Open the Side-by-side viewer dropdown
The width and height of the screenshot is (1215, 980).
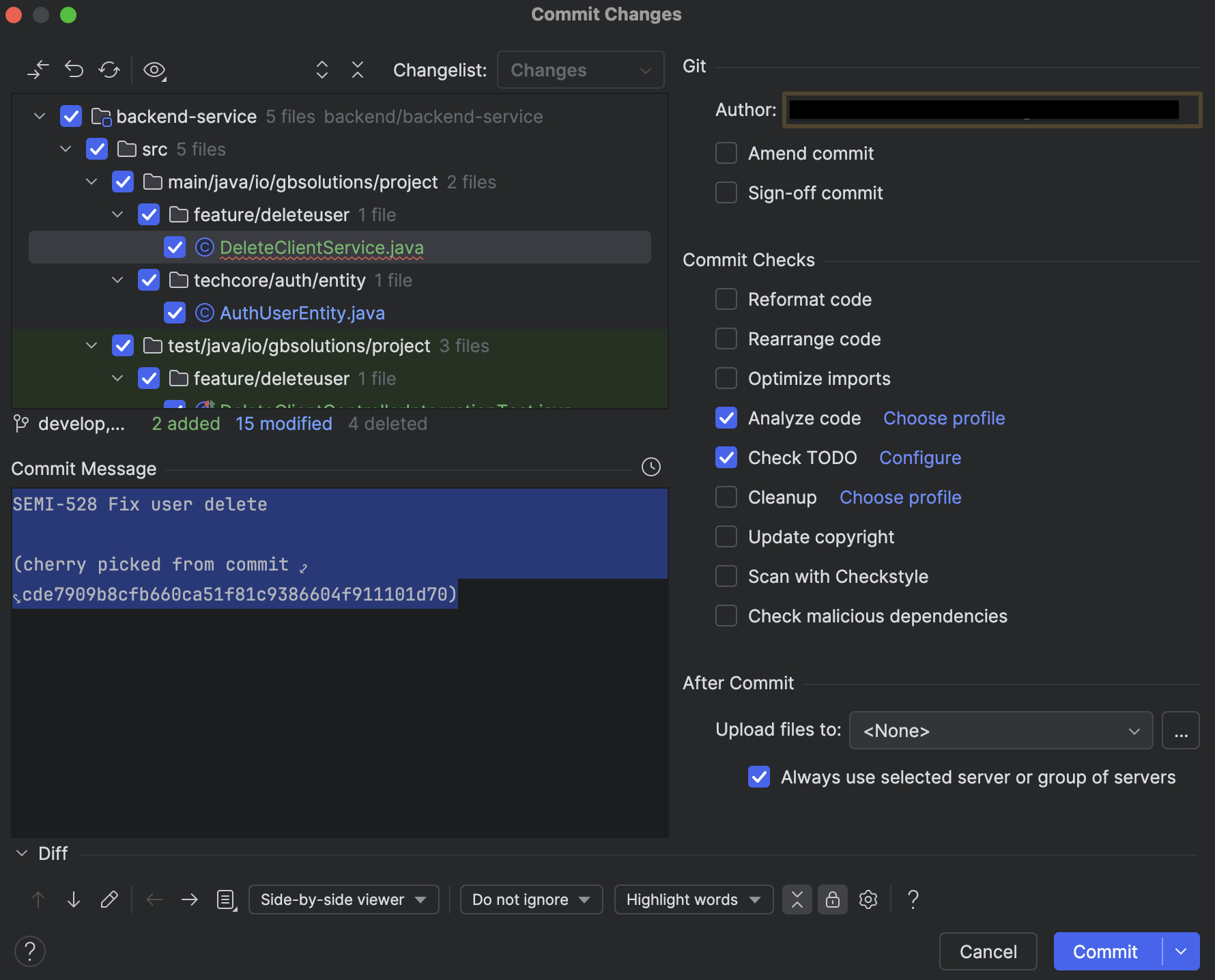[x=344, y=899]
